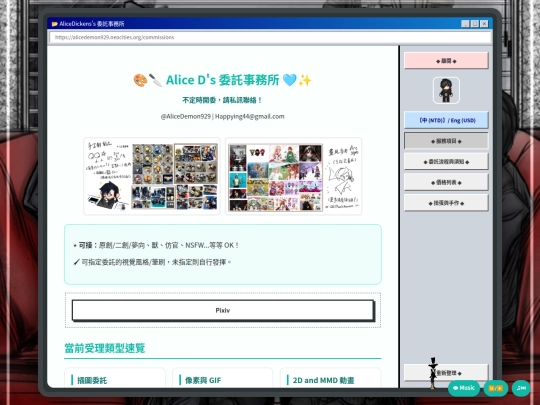Close the AliceDickens's 委託事務所 window
This screenshot has width=540, height=405.
[484, 23]
